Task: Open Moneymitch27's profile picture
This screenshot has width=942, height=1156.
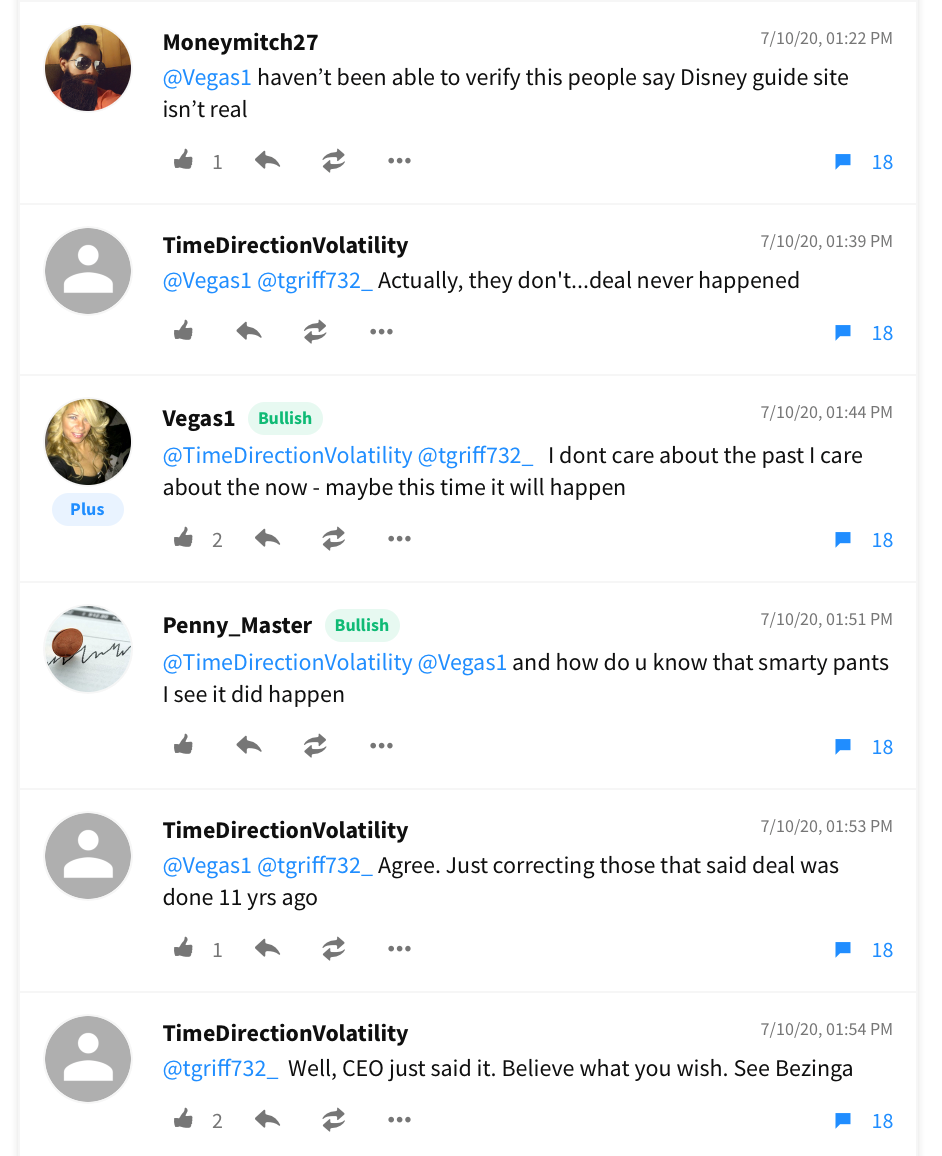Action: coord(88,68)
